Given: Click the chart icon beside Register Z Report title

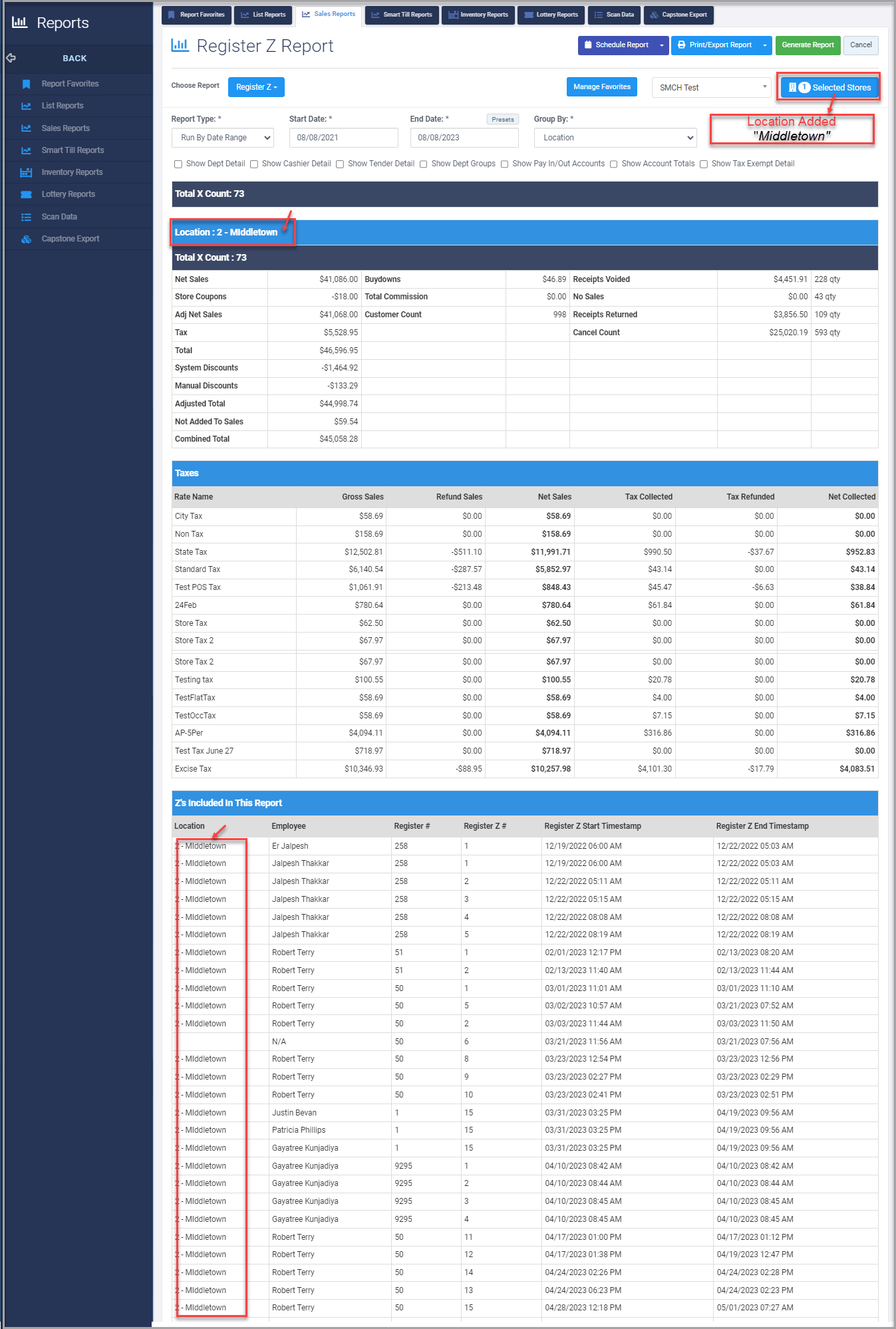Looking at the screenshot, I should pyautogui.click(x=180, y=45).
